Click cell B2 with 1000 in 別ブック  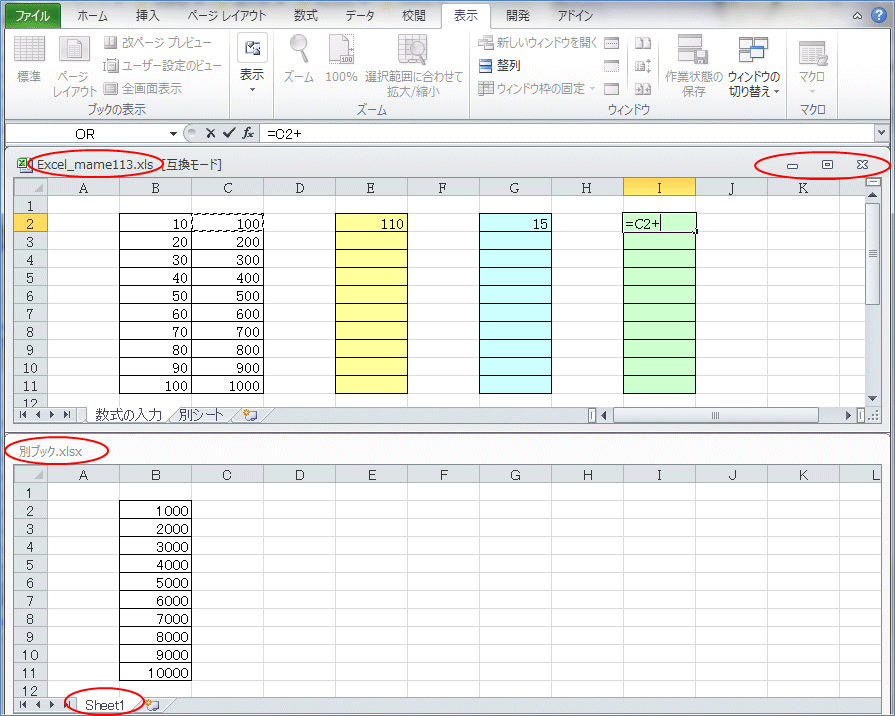(155, 511)
